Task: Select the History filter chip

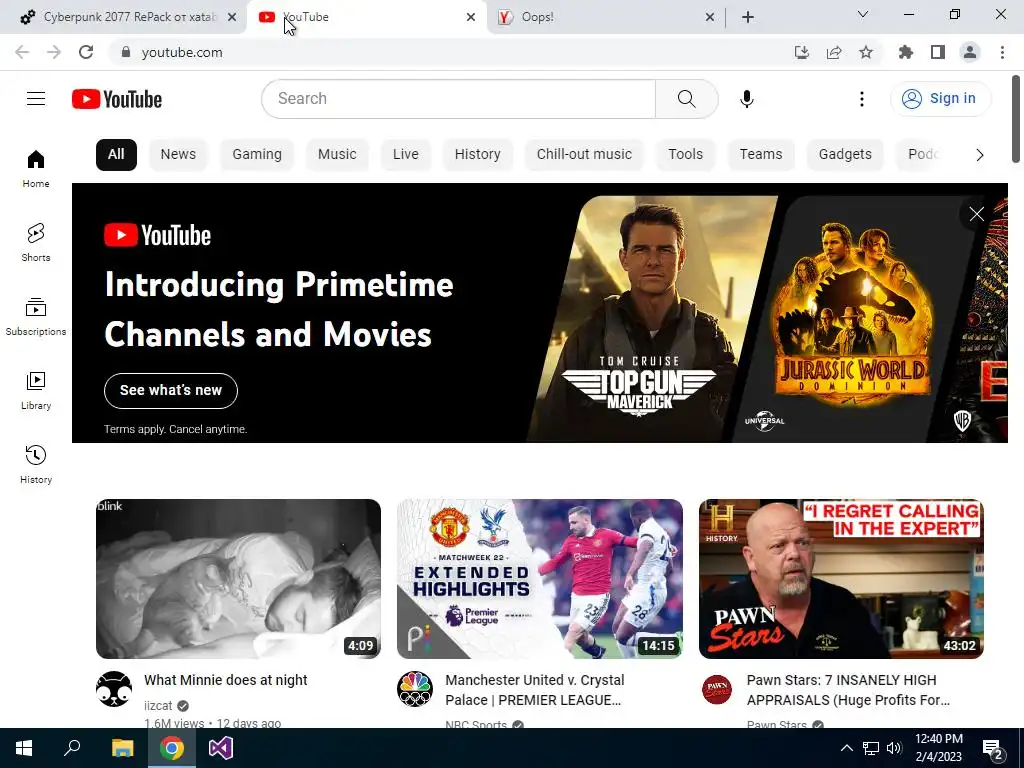Action: point(477,155)
